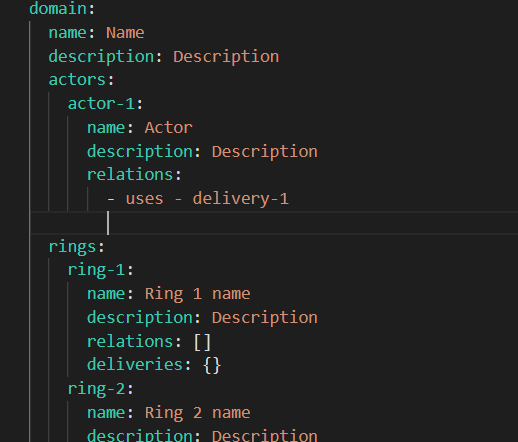Viewport: 518px width, 442px height.
Task: Place cursor on actor-1 description value
Action: click(265, 152)
